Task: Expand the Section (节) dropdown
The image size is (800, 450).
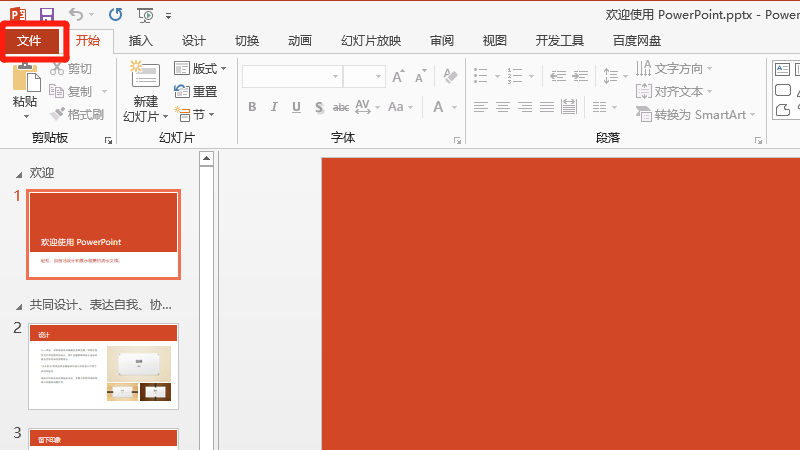Action: 200,115
